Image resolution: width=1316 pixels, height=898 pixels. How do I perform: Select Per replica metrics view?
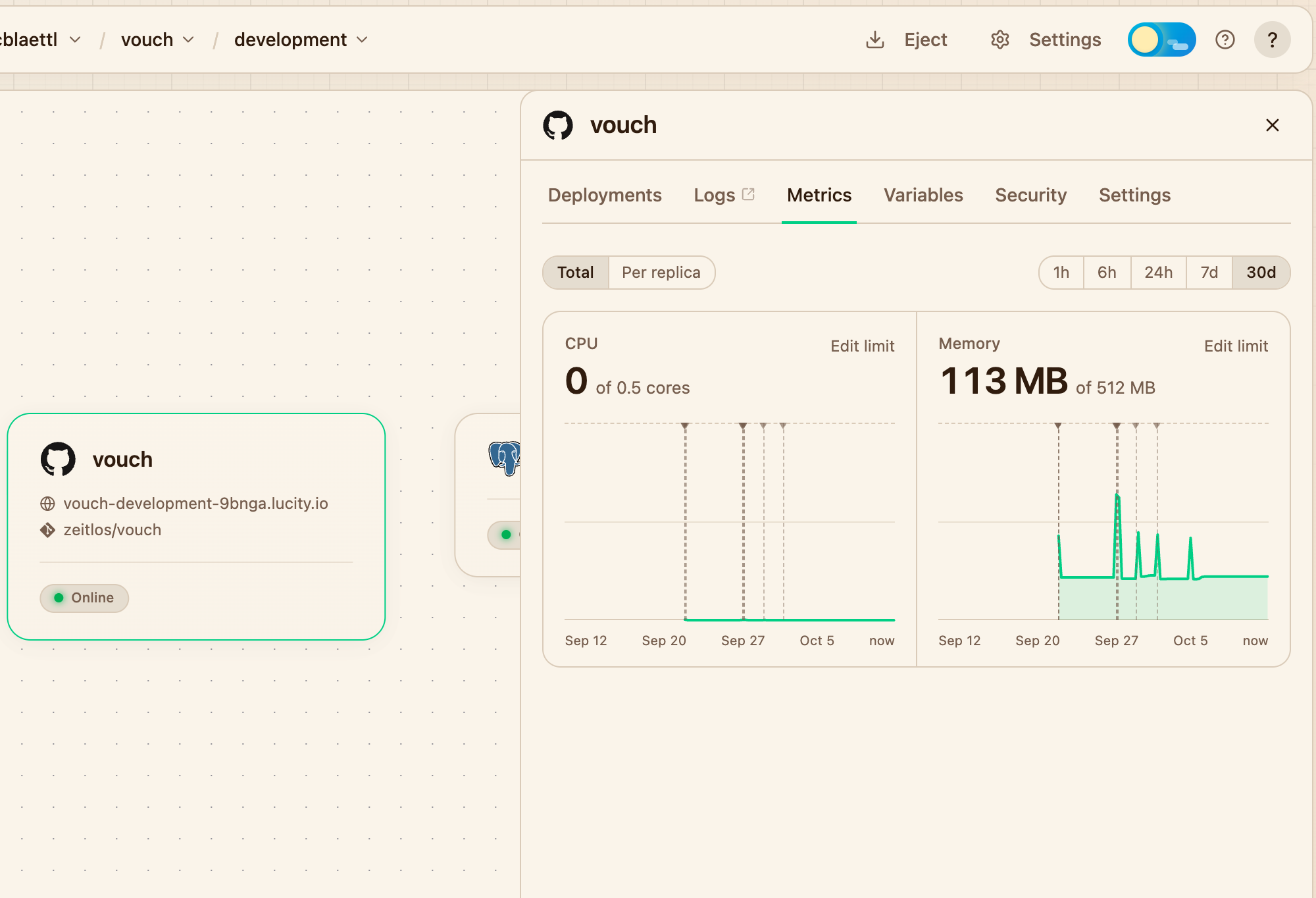pyautogui.click(x=661, y=273)
